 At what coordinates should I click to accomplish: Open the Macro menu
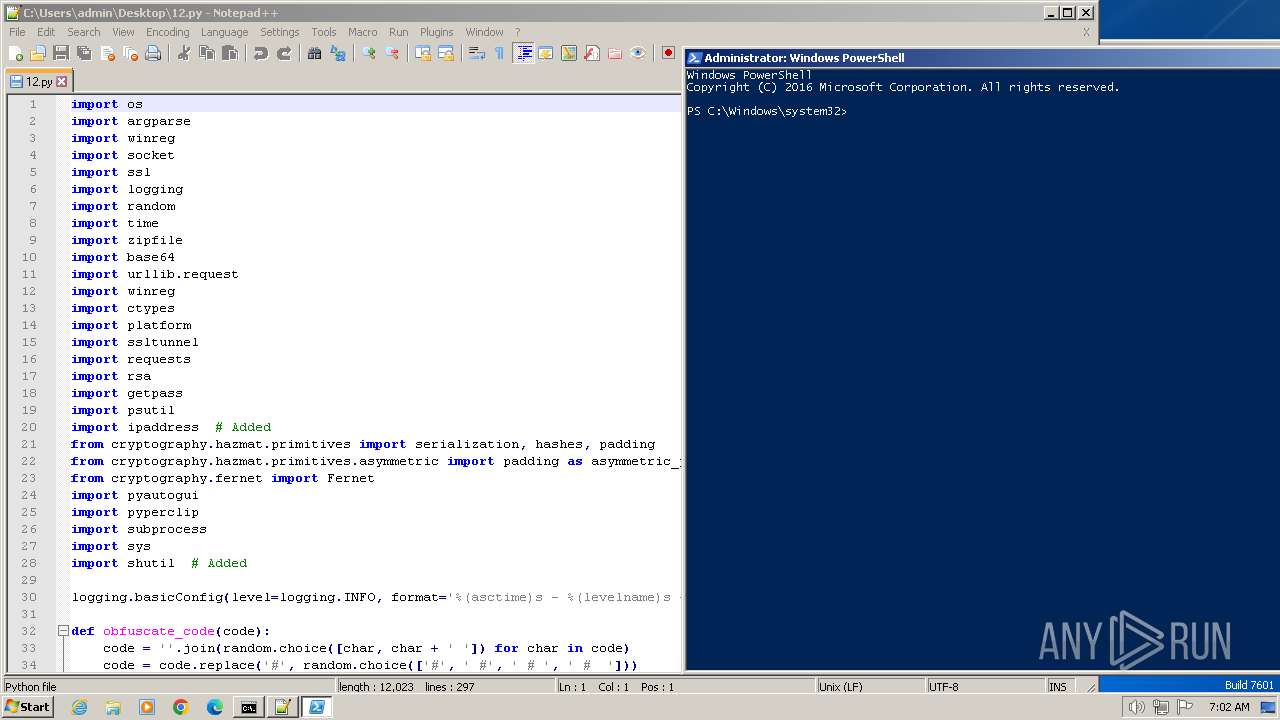tap(363, 32)
